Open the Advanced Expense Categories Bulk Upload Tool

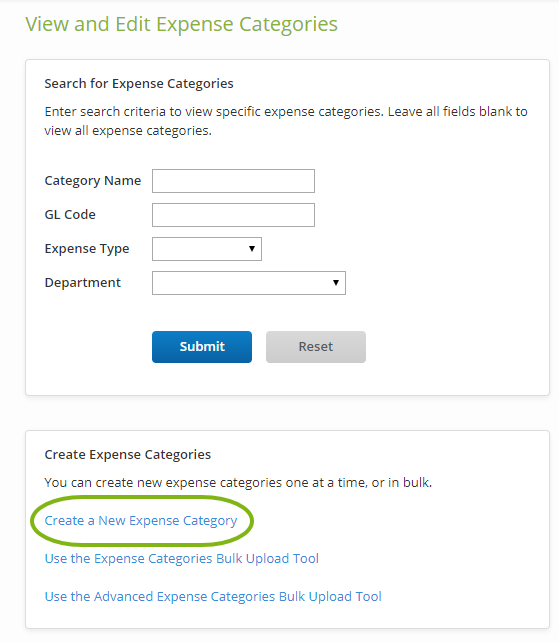[213, 597]
